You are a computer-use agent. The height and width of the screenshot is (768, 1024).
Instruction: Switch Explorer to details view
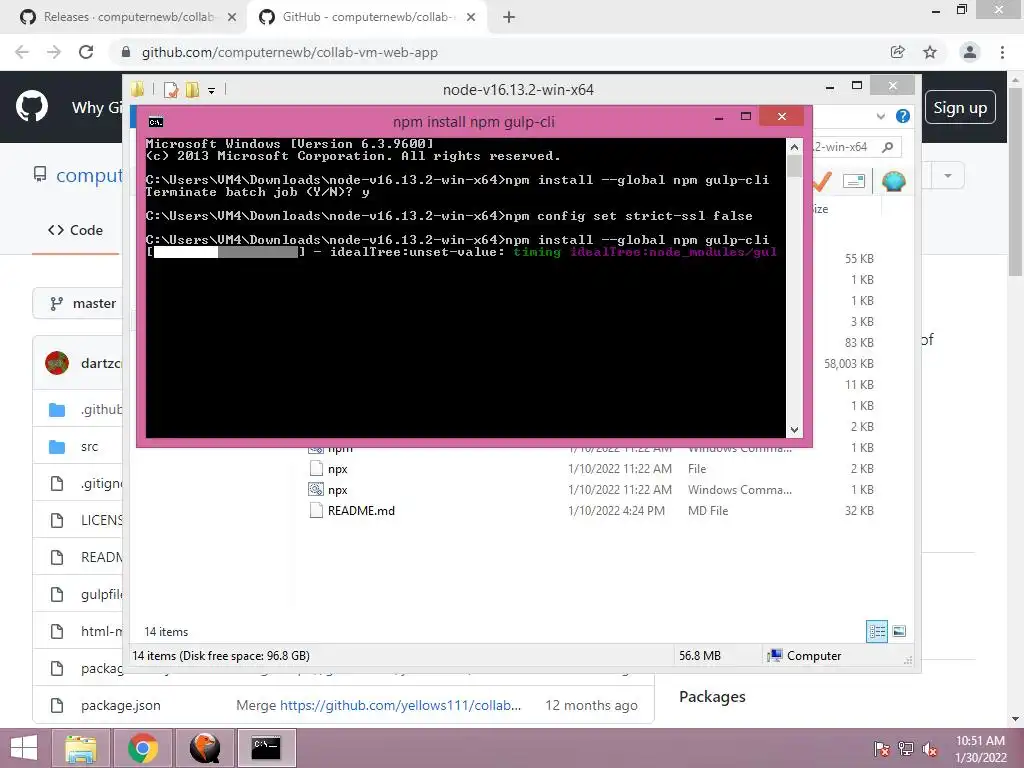877,631
